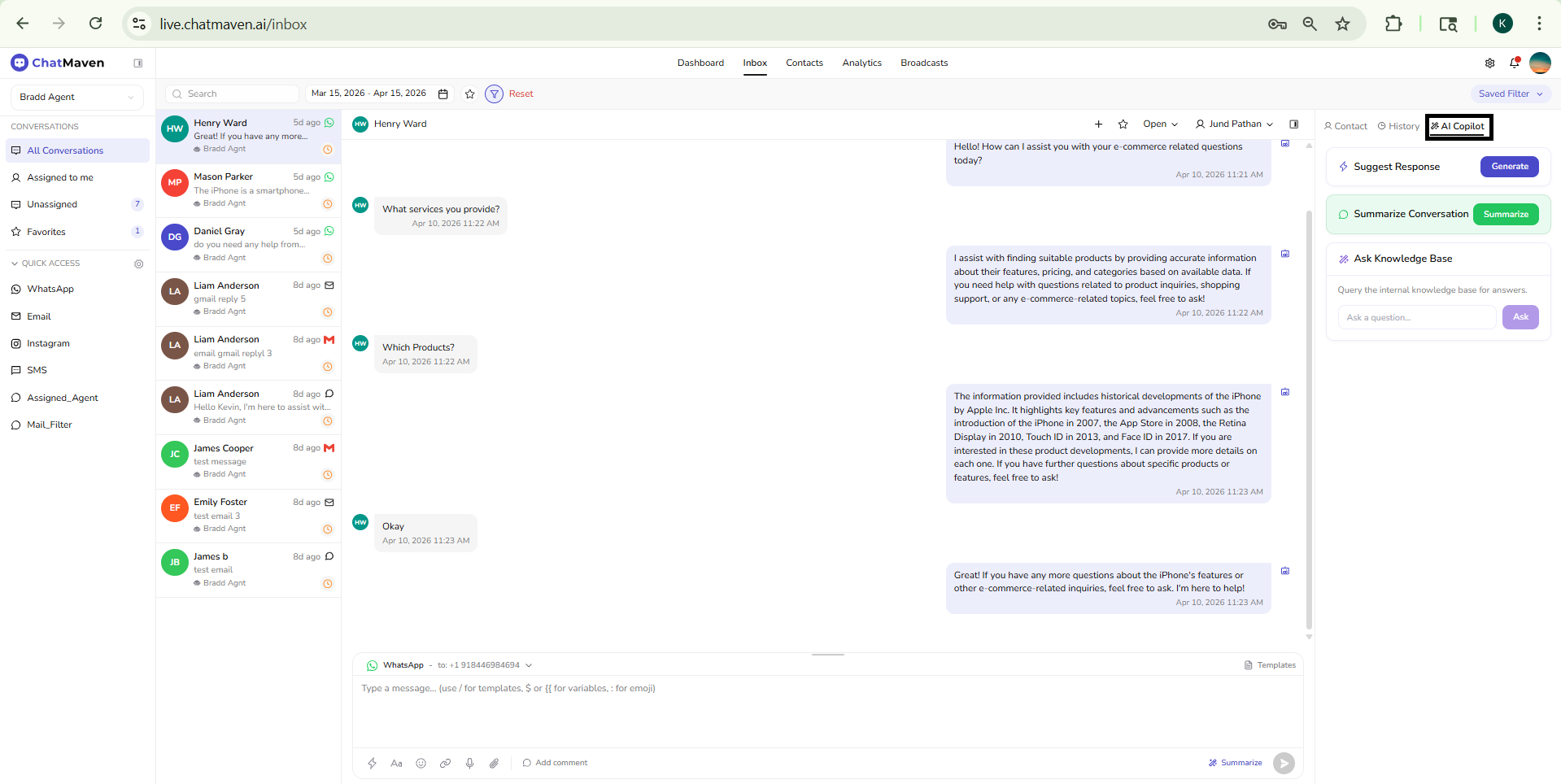Open the Bradd Agent dropdown
The height and width of the screenshot is (784, 1561).
pyautogui.click(x=76, y=97)
